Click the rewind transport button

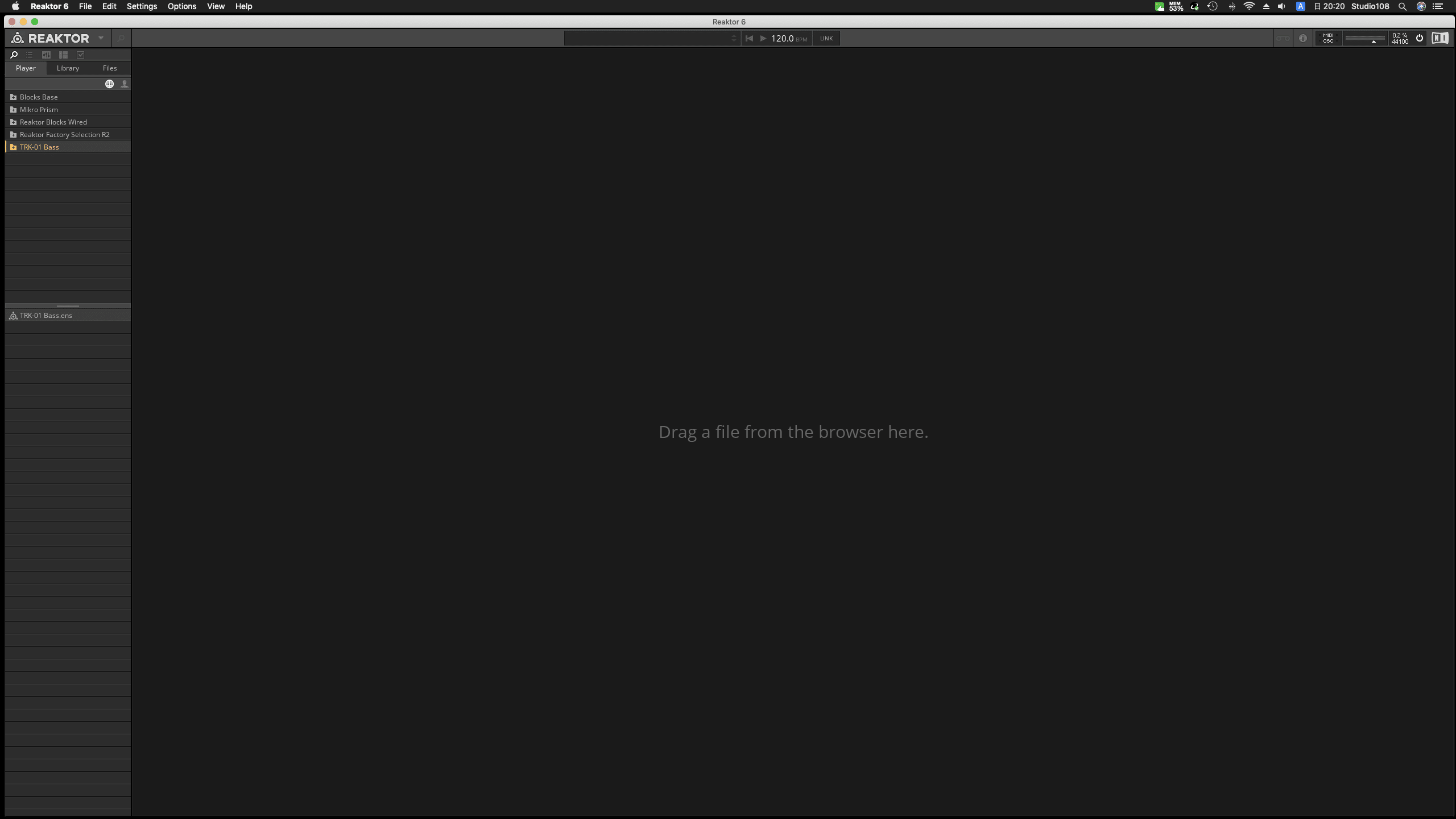(x=749, y=38)
